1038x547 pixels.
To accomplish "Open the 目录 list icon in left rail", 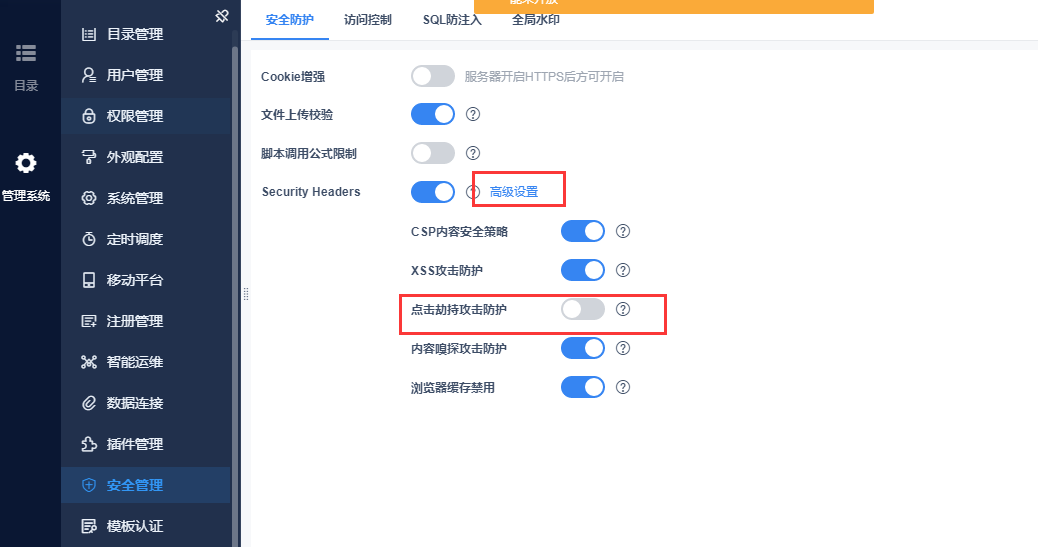I will 26,53.
